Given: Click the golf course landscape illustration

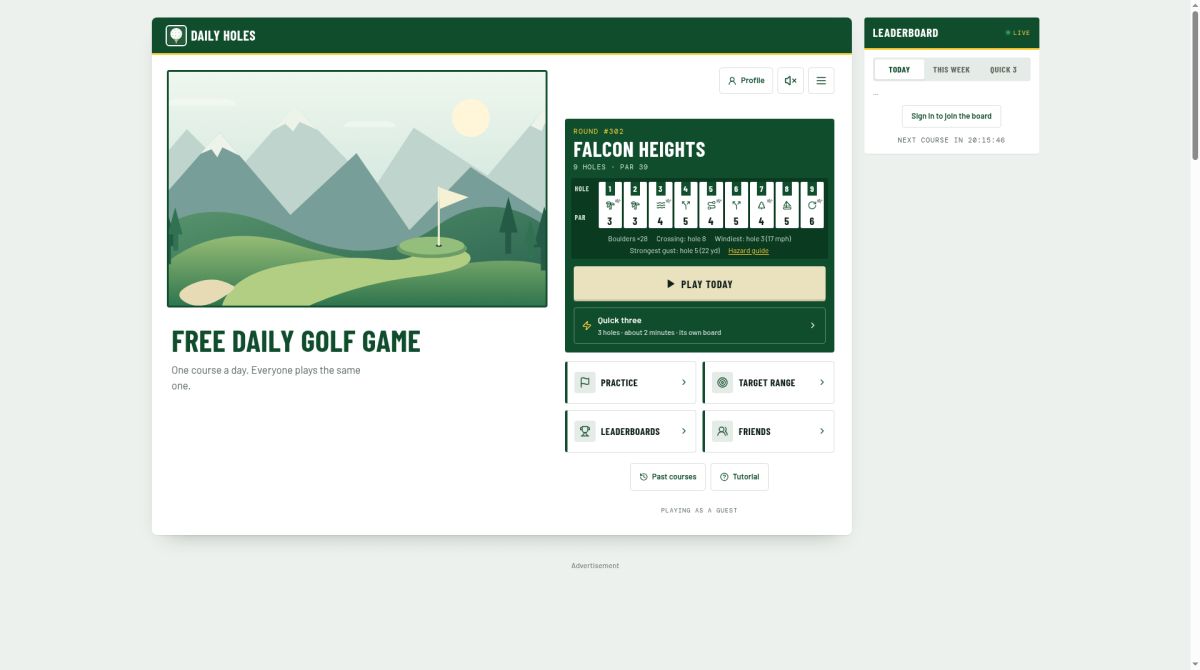Looking at the screenshot, I should coord(357,189).
